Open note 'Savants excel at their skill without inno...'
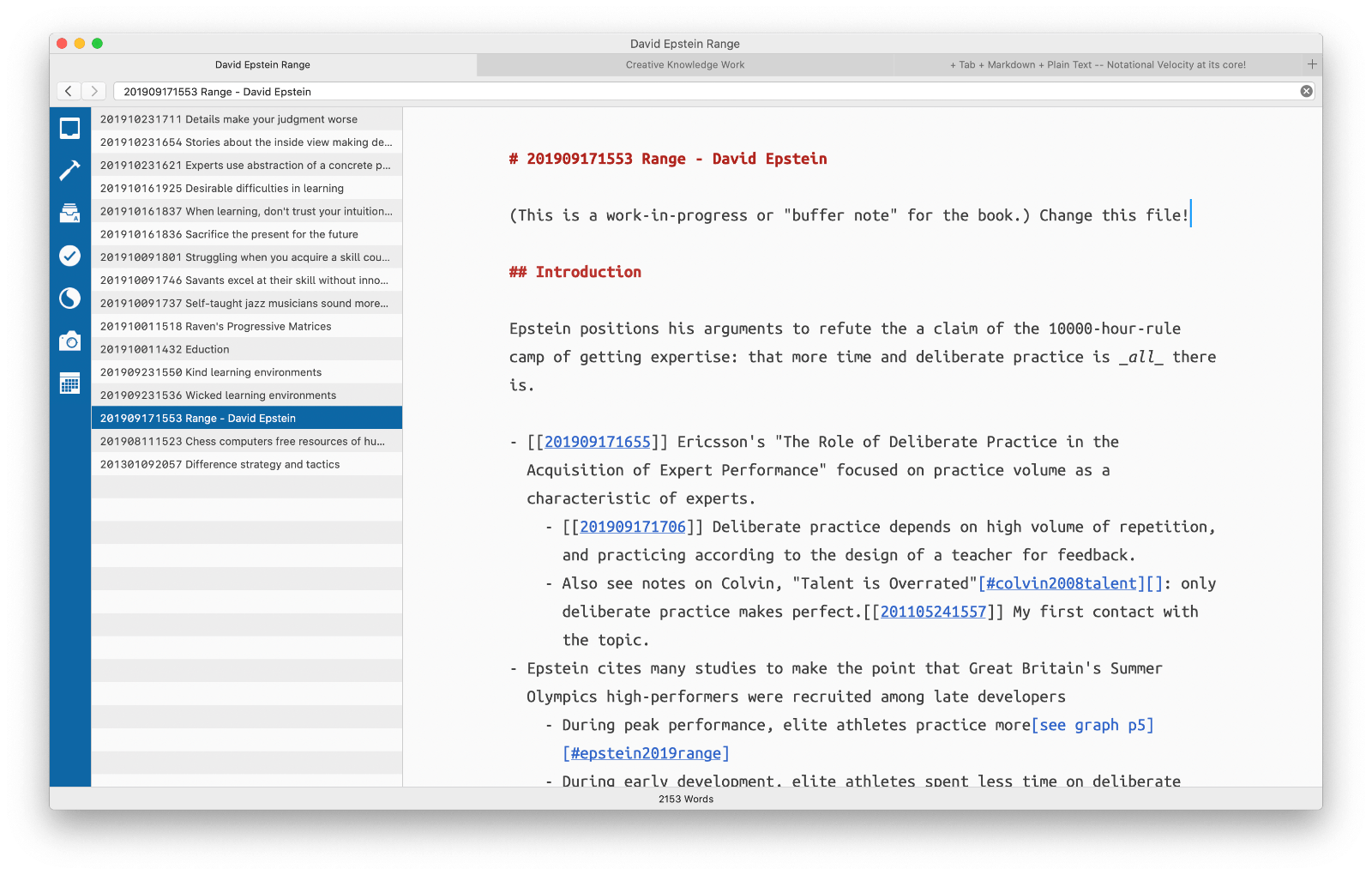The image size is (1372, 875). tap(247, 281)
